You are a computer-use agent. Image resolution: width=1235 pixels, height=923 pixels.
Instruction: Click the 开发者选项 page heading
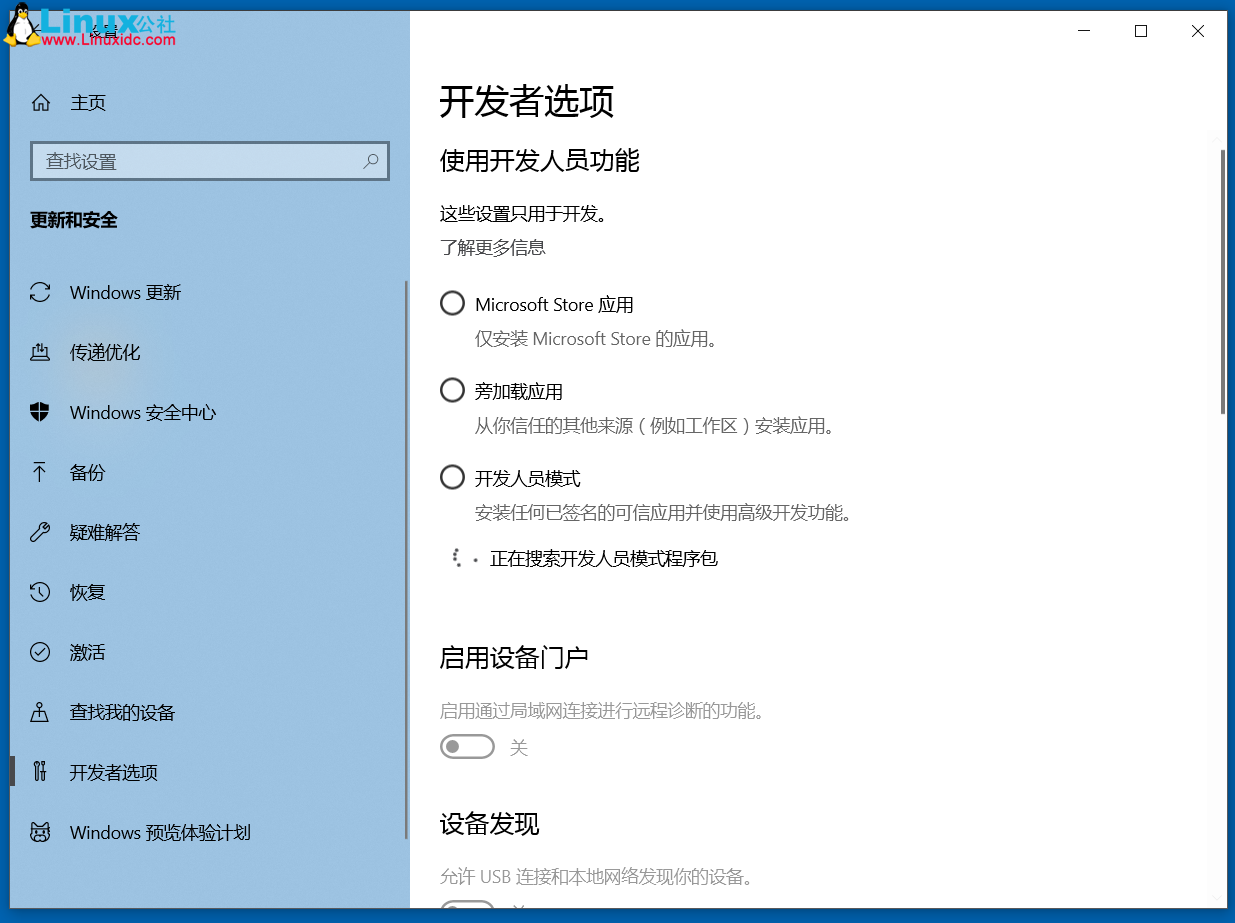(x=527, y=102)
